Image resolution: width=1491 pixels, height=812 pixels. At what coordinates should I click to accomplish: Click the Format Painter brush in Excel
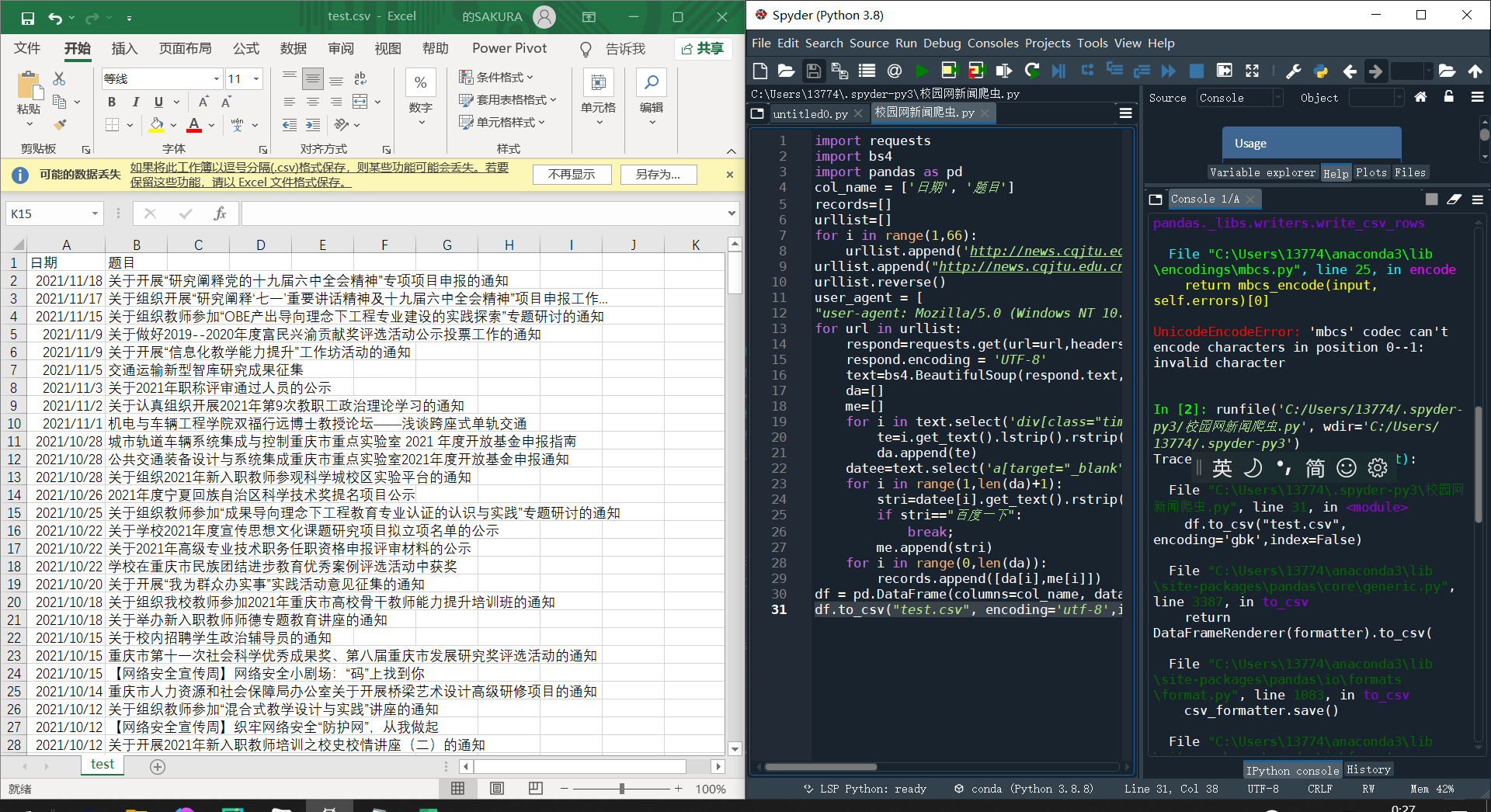(59, 124)
